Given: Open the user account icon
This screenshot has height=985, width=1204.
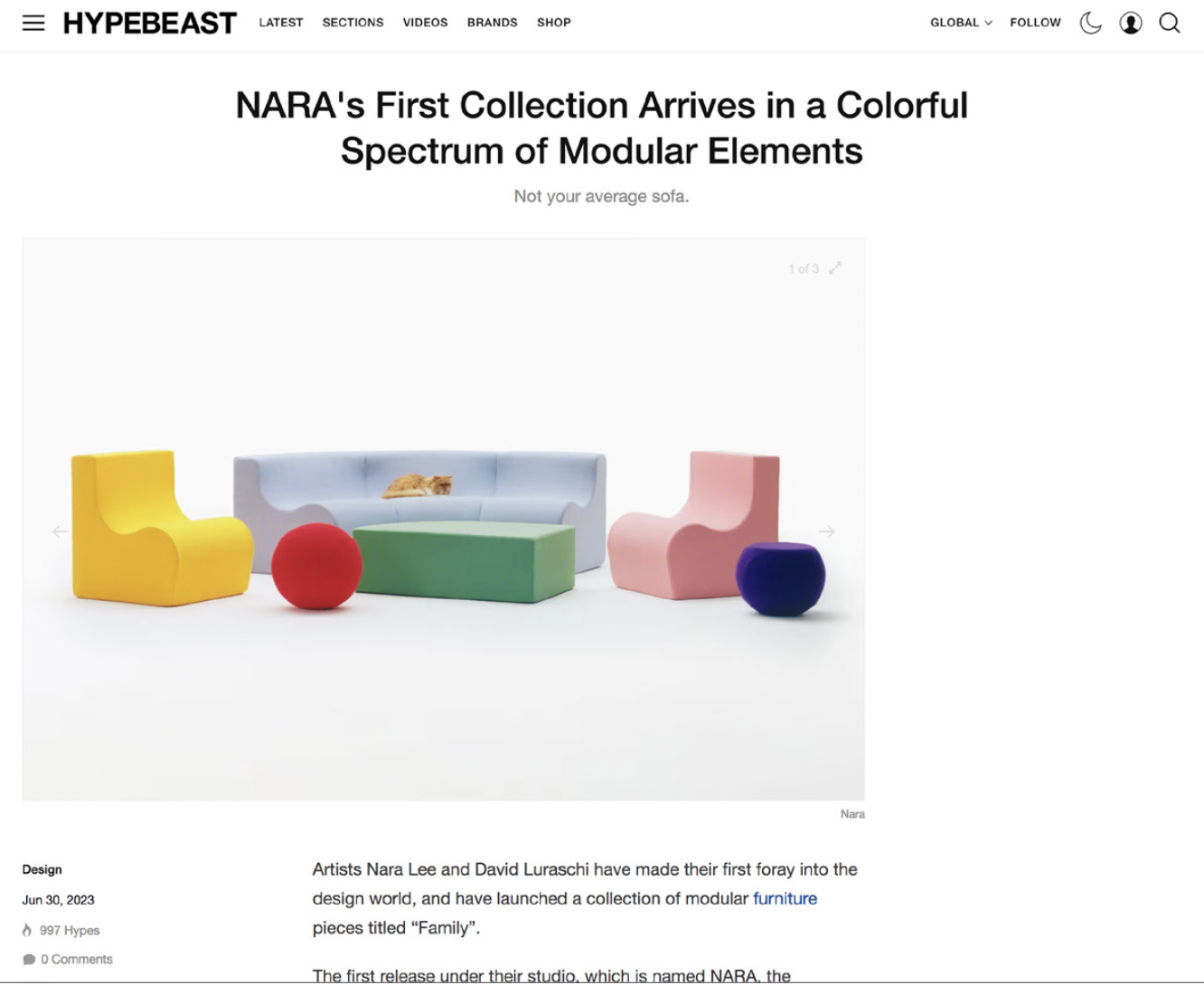Looking at the screenshot, I should coord(1131,23).
